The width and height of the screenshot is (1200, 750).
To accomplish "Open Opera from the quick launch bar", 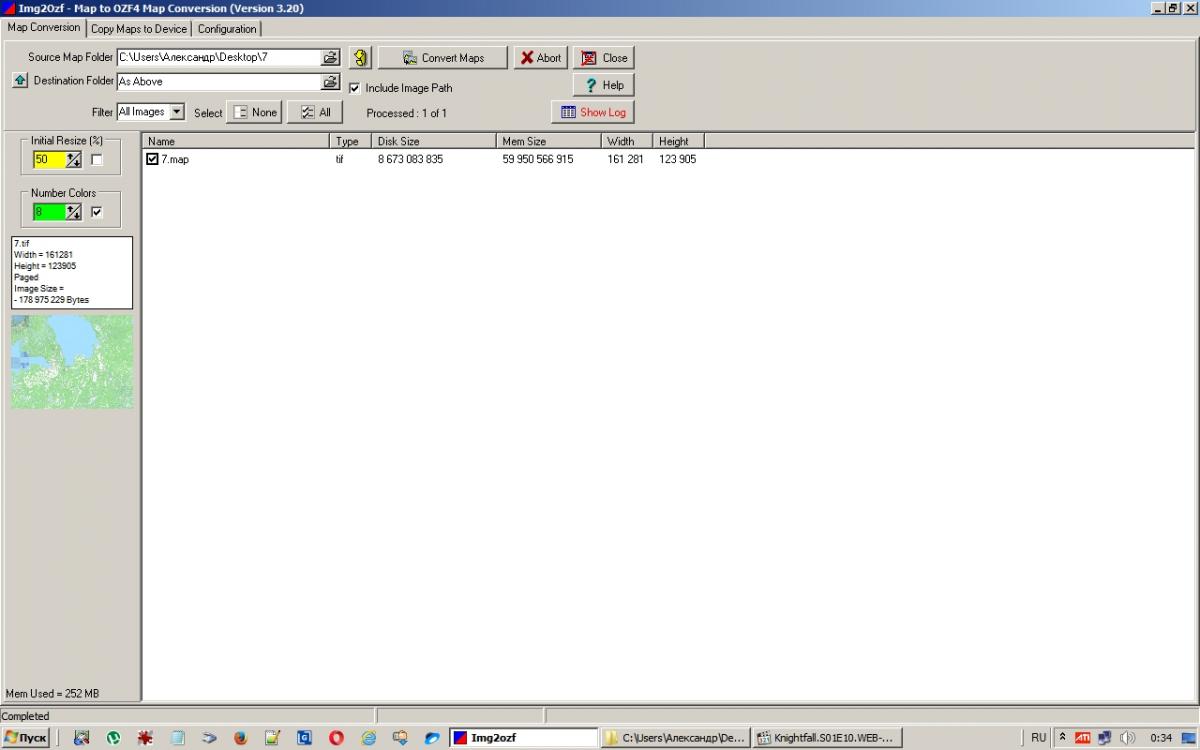I will 336,738.
